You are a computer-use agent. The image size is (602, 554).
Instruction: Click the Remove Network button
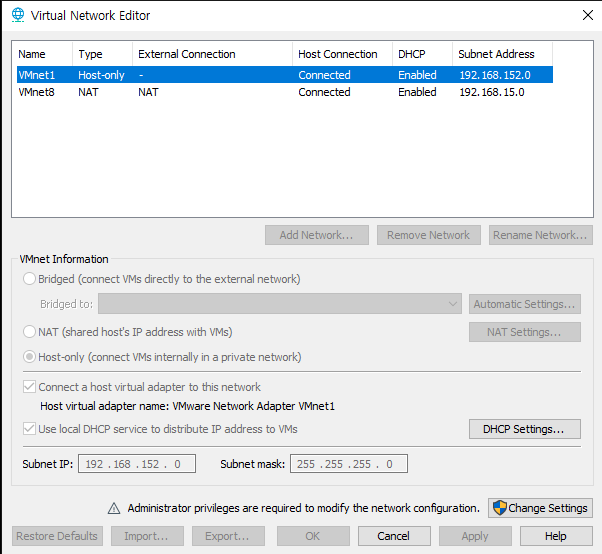[428, 235]
